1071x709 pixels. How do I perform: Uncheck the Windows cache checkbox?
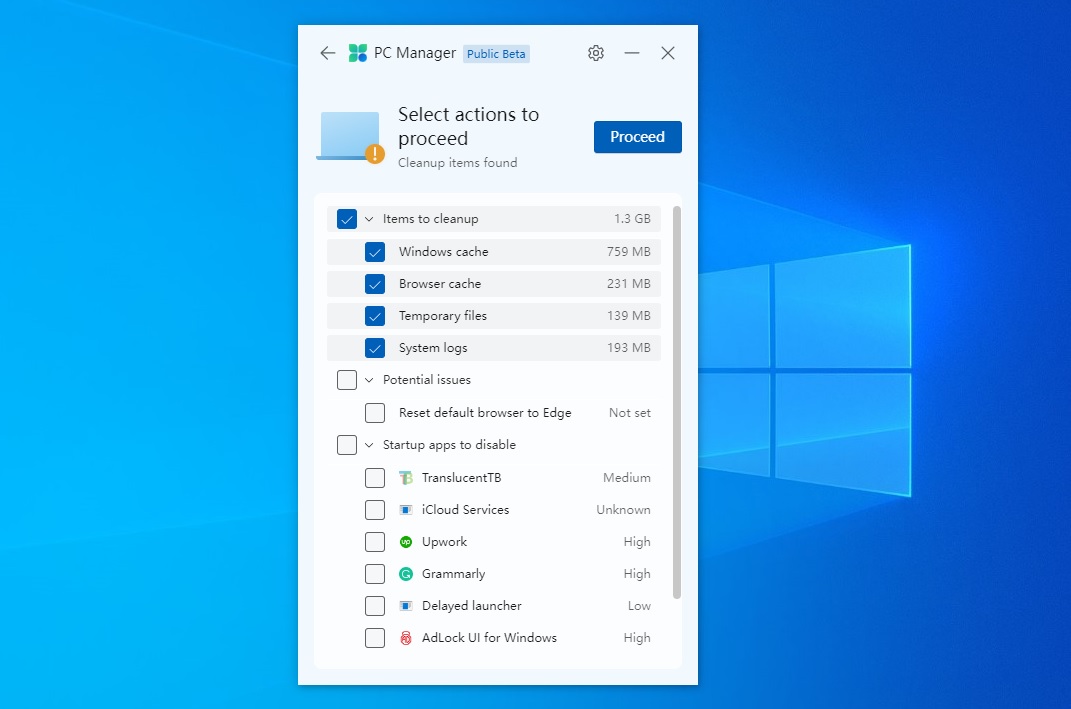pos(375,252)
